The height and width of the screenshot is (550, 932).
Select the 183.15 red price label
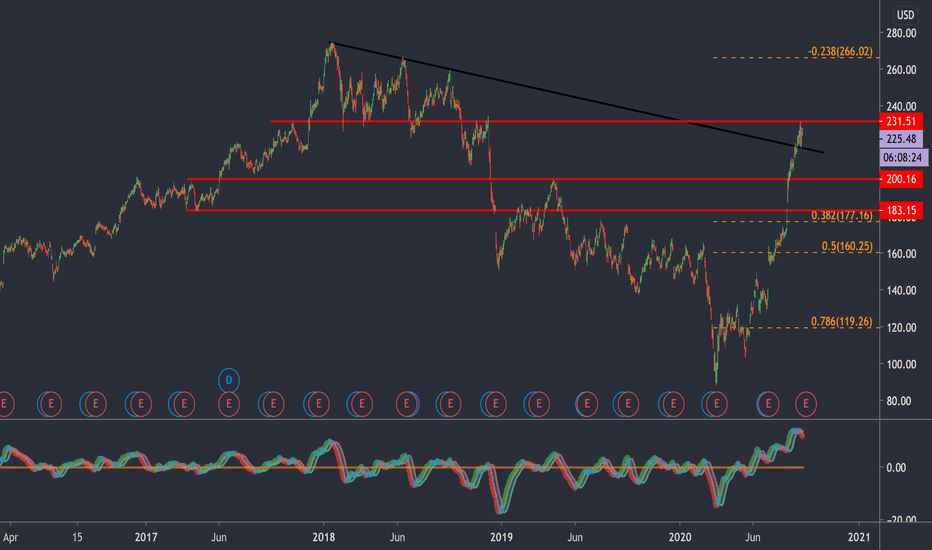click(901, 210)
